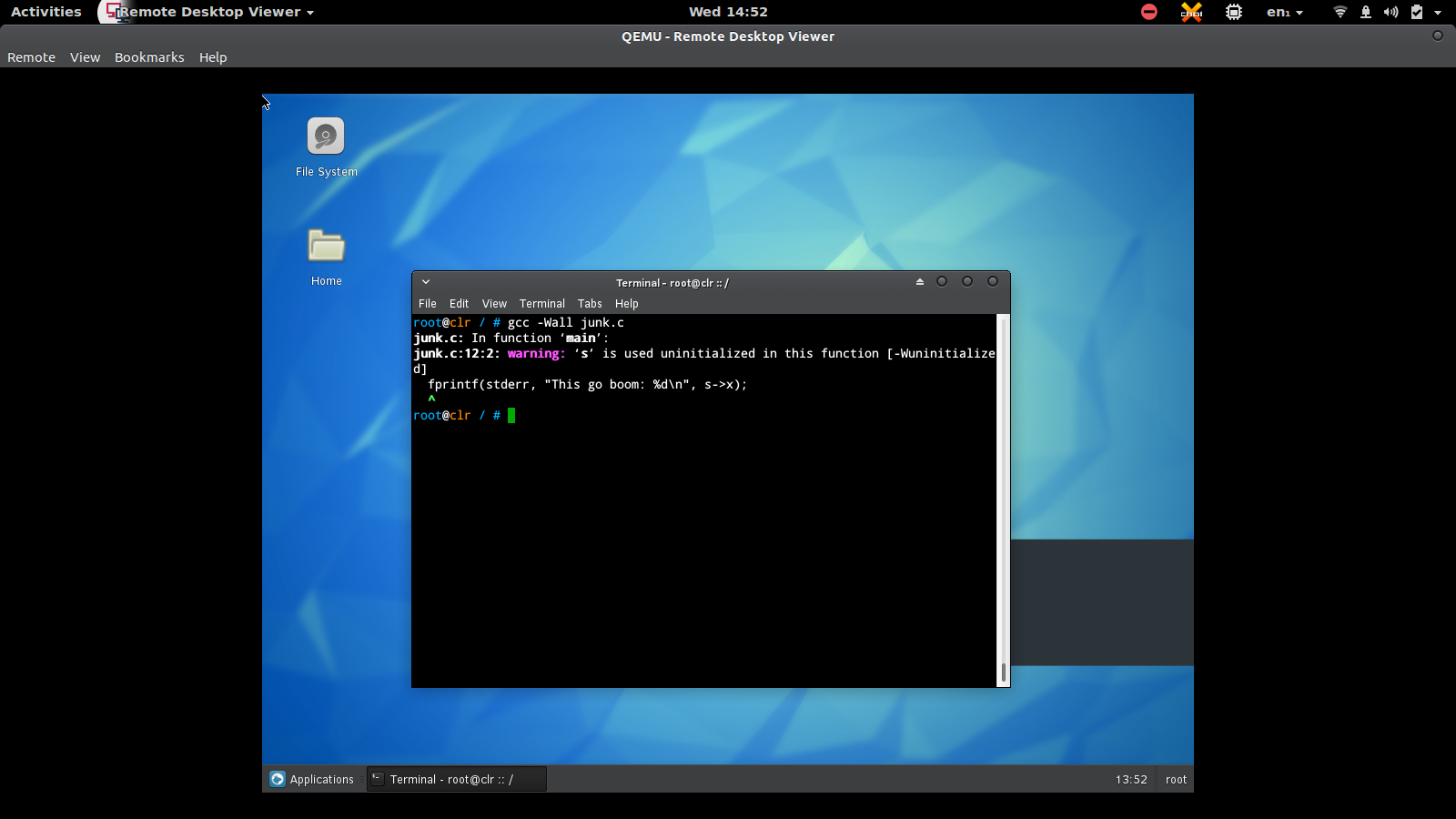This screenshot has height=819, width=1456.
Task: Click the CPU chip tray icon
Action: (x=1234, y=12)
